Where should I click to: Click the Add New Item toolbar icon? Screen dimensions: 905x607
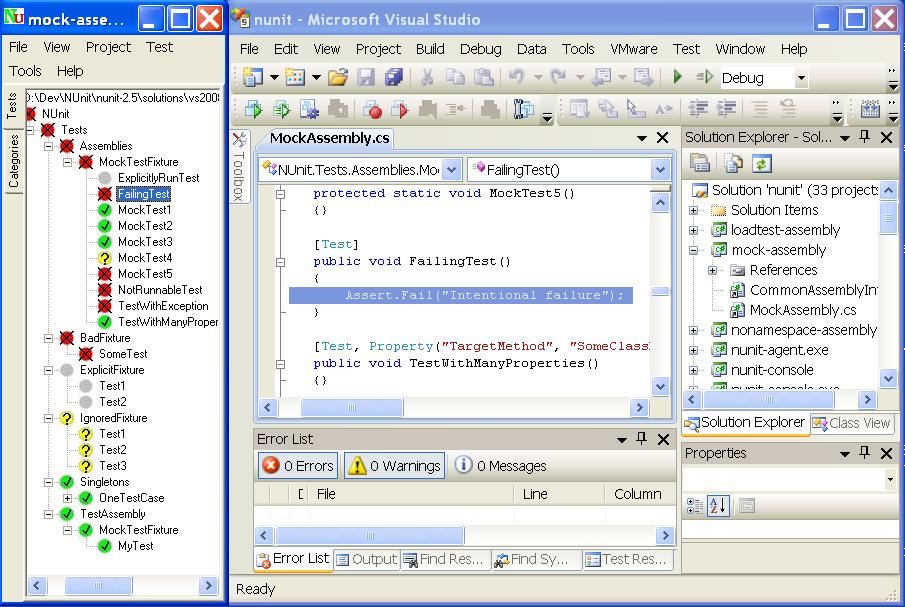point(294,77)
